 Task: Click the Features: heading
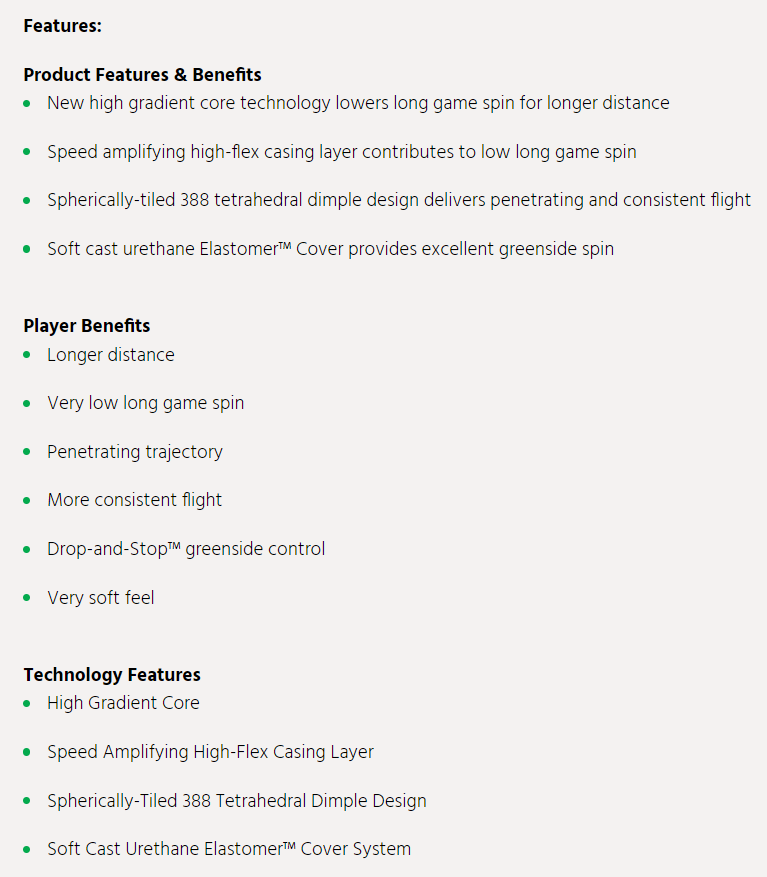[63, 26]
